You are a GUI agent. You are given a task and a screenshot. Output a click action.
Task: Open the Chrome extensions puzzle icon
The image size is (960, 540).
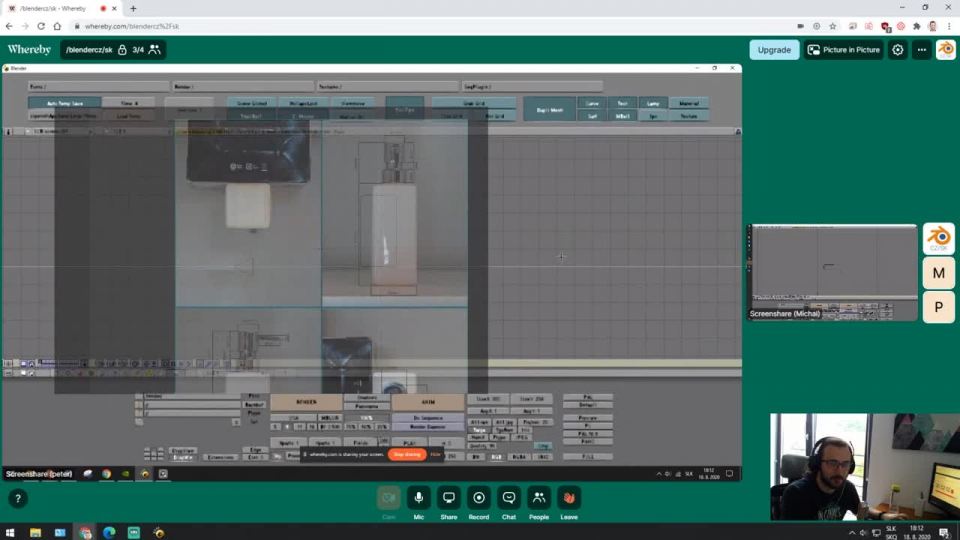917,26
